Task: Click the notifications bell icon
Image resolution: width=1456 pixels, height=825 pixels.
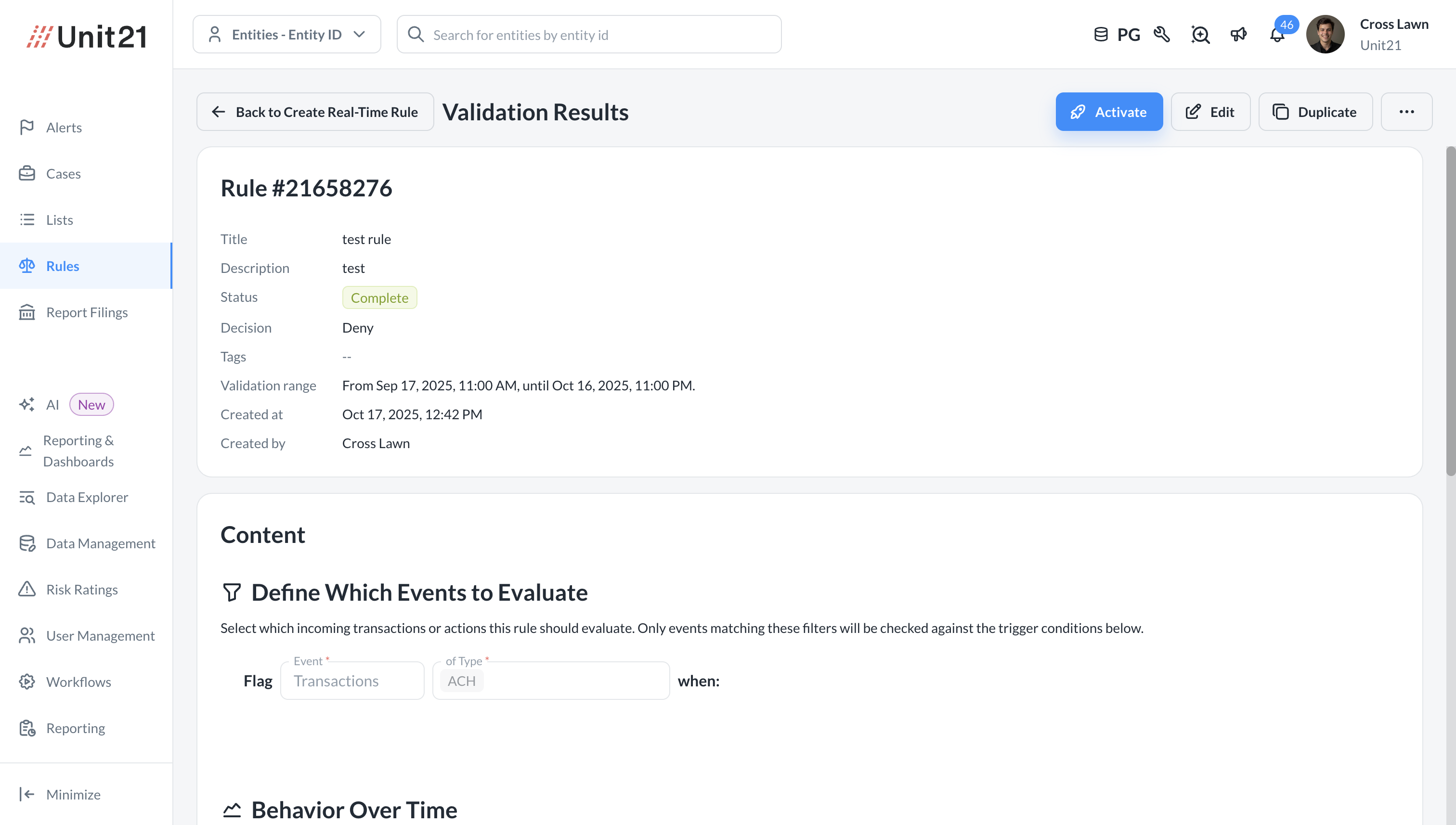Action: pyautogui.click(x=1276, y=35)
